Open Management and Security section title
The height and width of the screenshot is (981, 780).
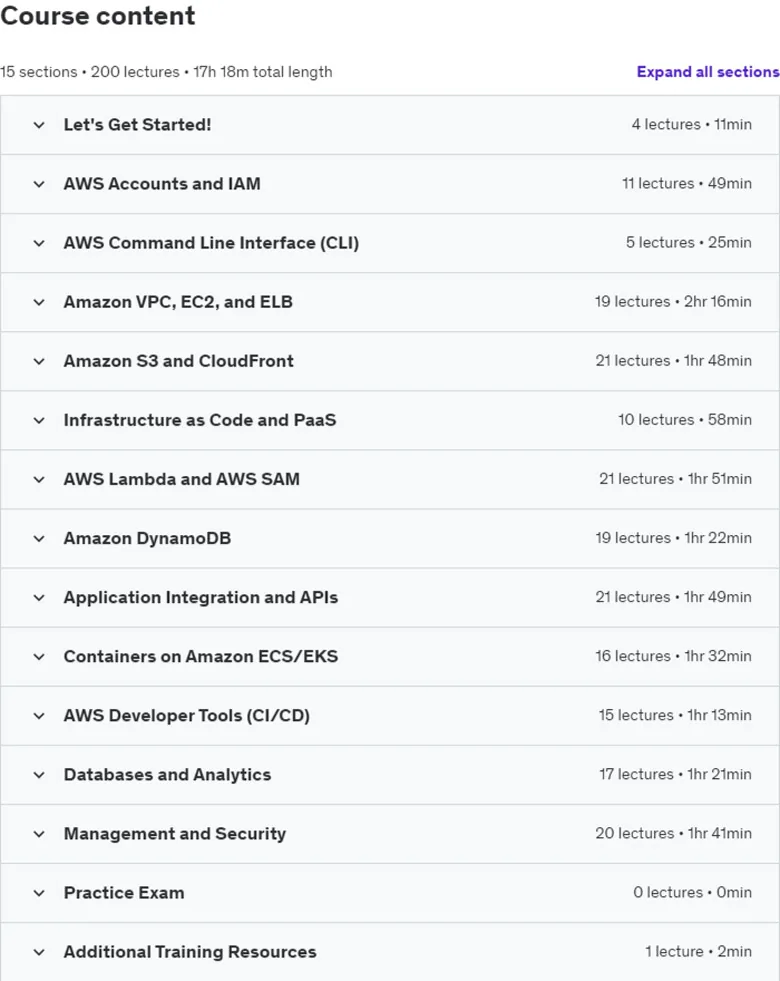[x=175, y=834]
